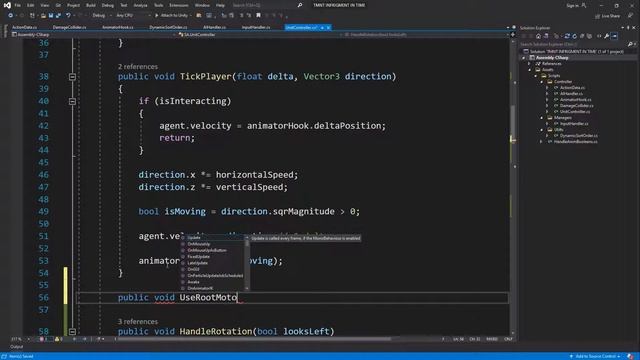
Task: Select the Controller folder in Solution Explorer
Action: point(563,82)
